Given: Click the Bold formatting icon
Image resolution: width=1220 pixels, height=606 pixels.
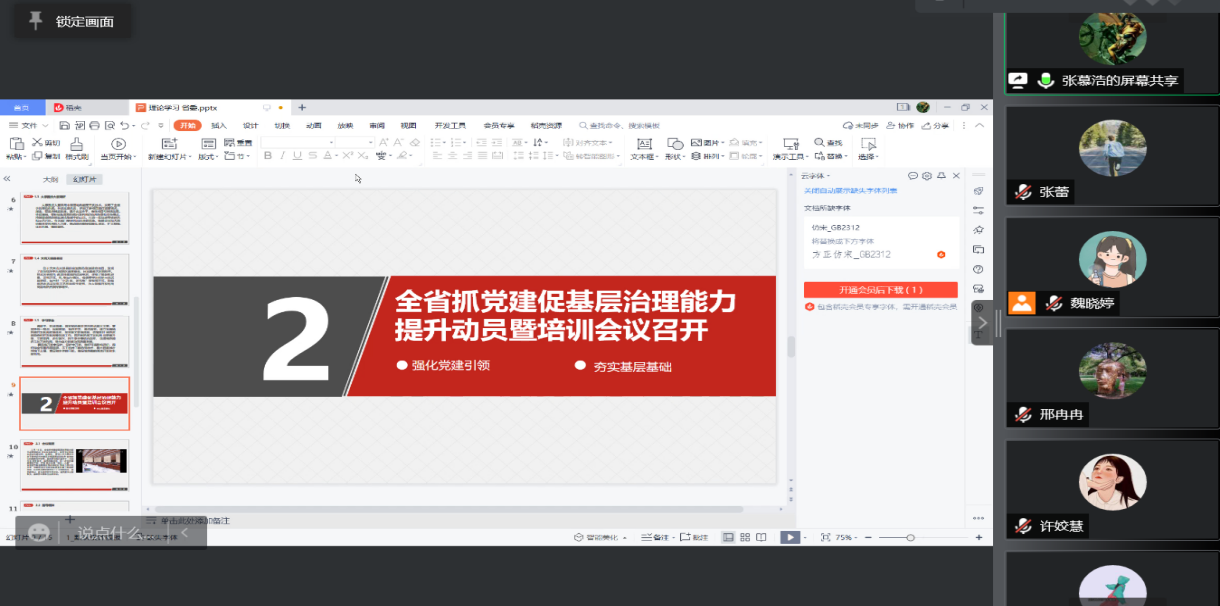Looking at the screenshot, I should [x=267, y=156].
